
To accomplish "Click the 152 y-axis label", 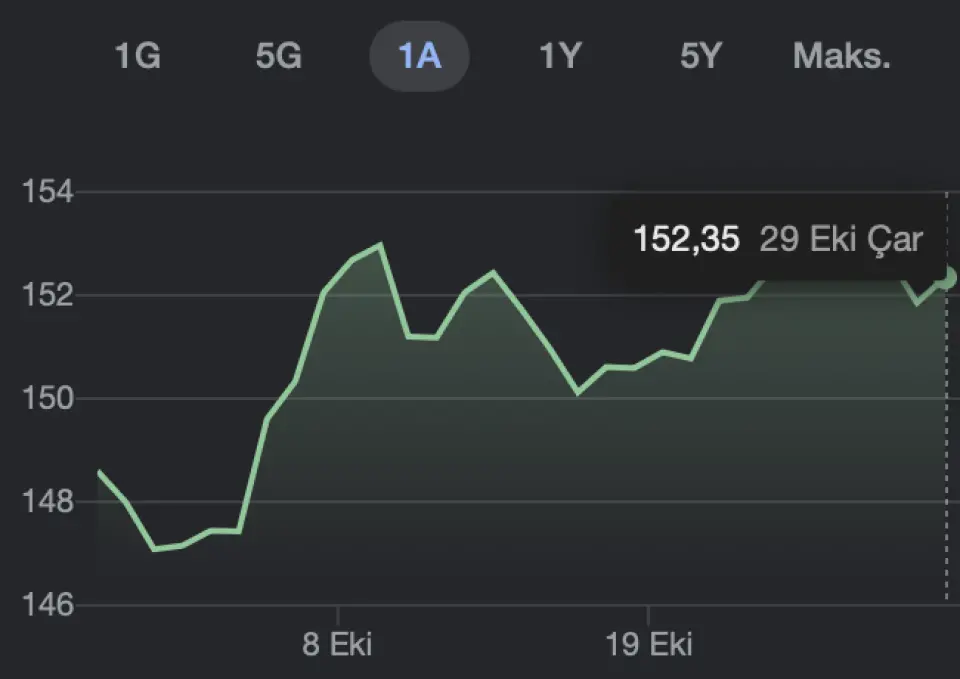I will [46, 295].
